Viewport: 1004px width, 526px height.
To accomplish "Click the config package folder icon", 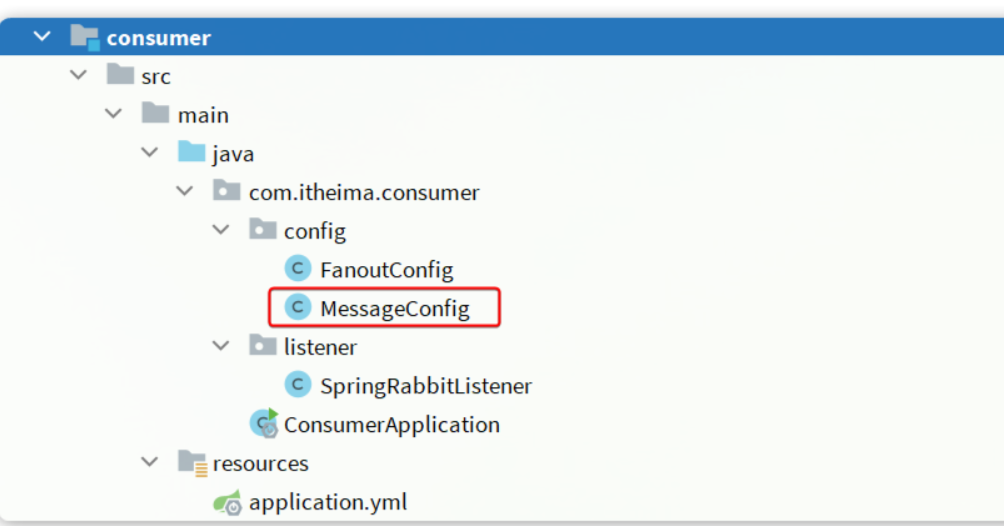I will tap(263, 230).
